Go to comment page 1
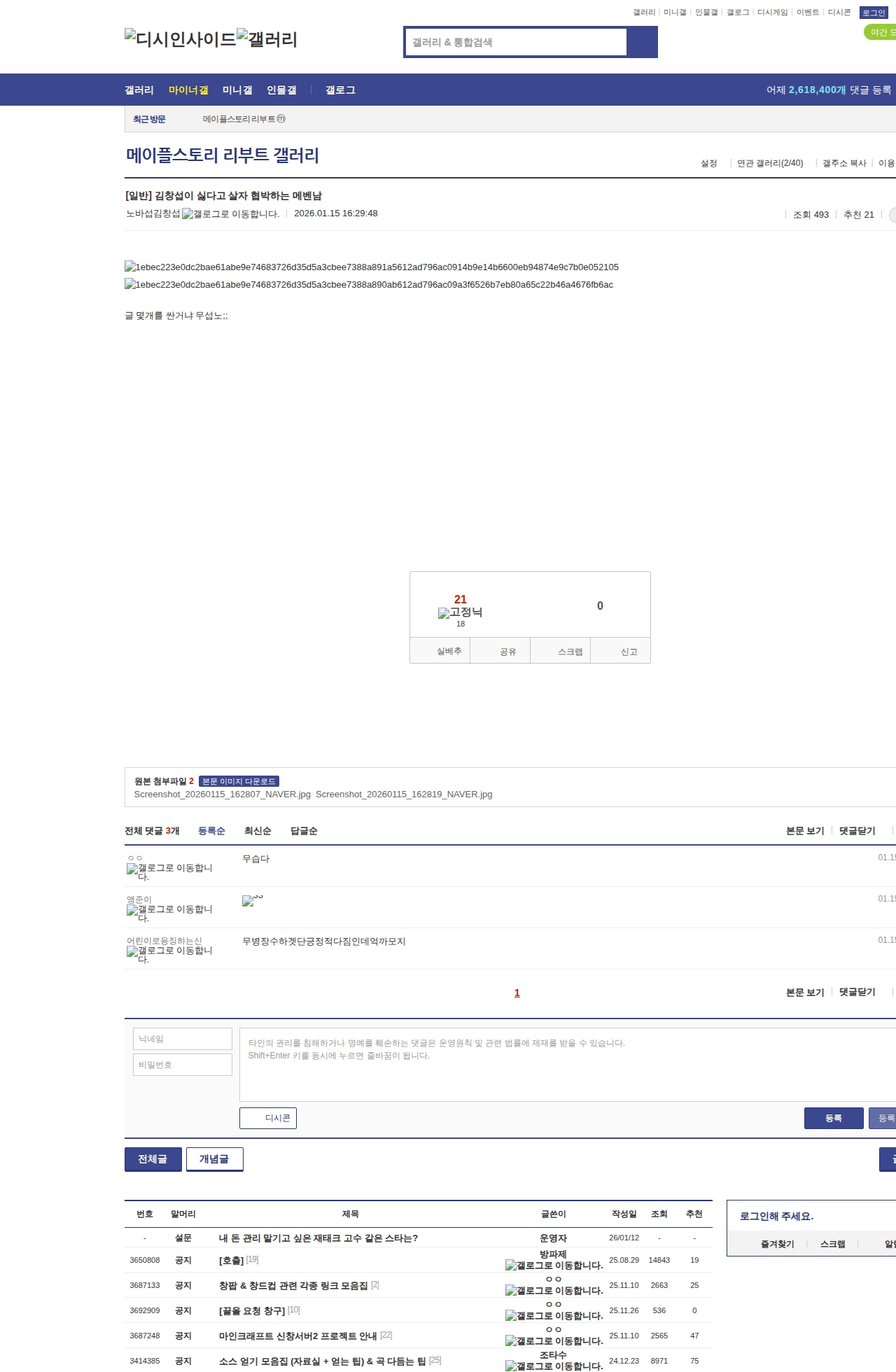This screenshot has width=896, height=1372. [517, 993]
